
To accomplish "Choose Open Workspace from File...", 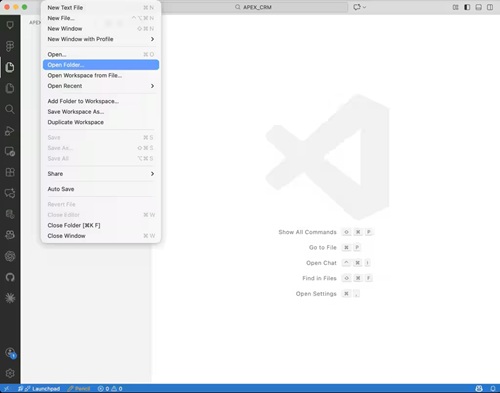I will 101,75.
